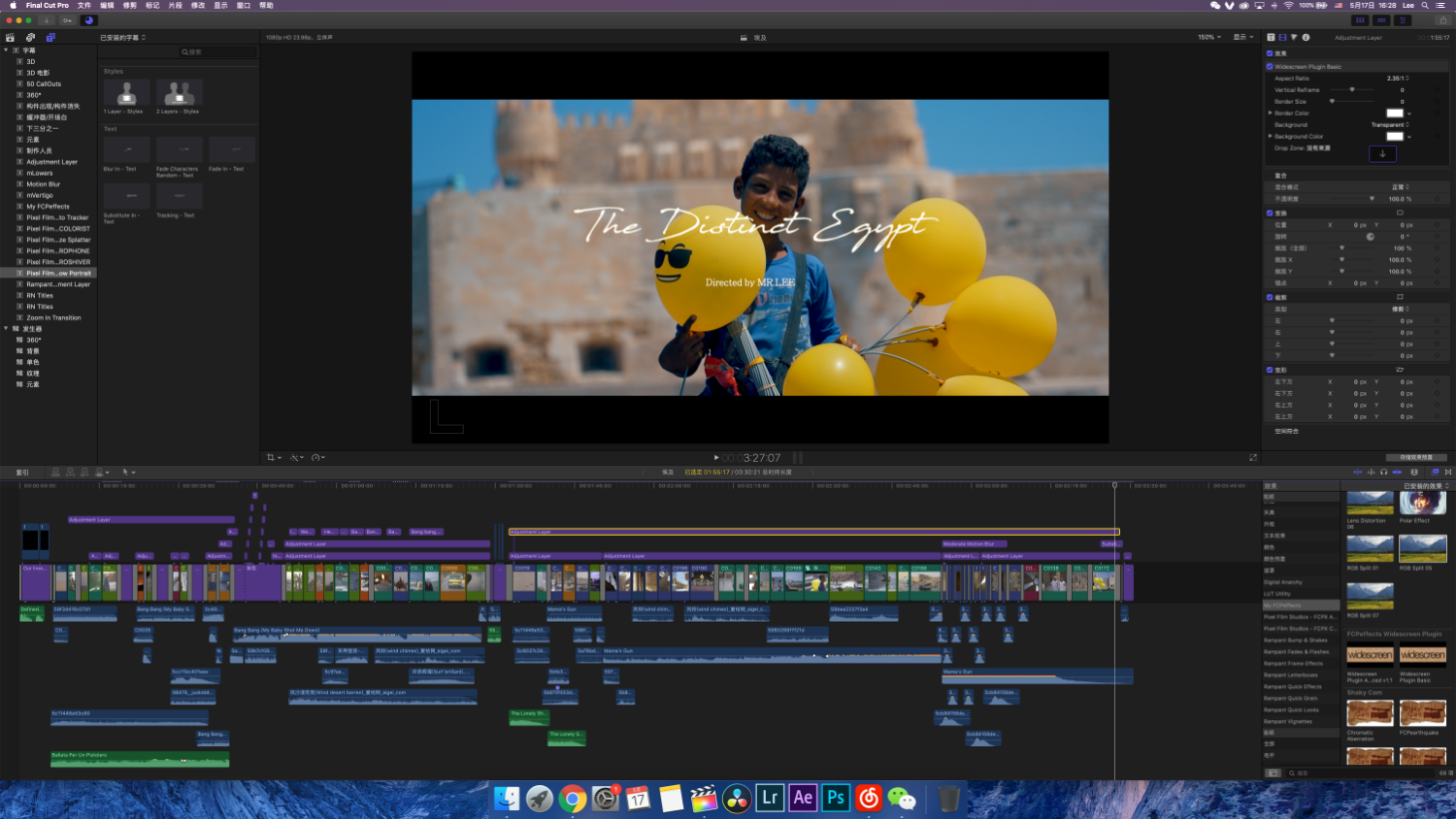Click the titles browser search field
Screen dimensions: 1456x819
click(x=217, y=51)
